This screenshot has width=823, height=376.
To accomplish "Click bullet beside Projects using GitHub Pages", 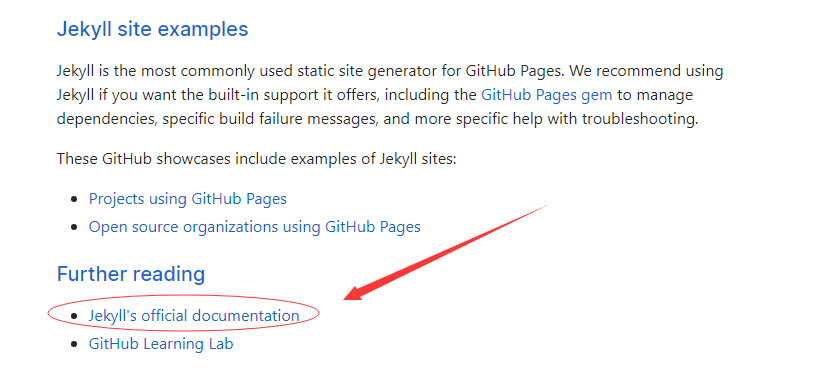I will [74, 200].
